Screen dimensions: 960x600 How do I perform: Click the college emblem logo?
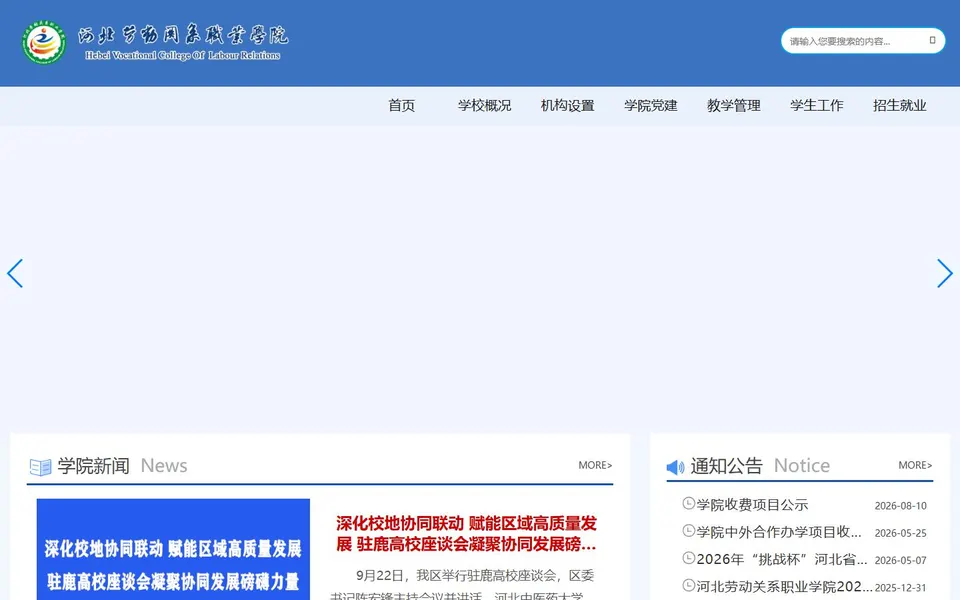pyautogui.click(x=43, y=42)
